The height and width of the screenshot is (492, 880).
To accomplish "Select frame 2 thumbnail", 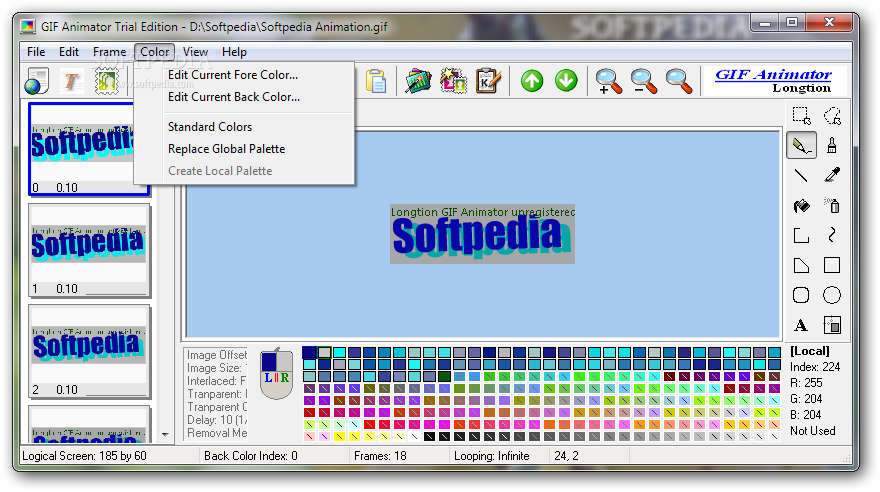I will [89, 352].
